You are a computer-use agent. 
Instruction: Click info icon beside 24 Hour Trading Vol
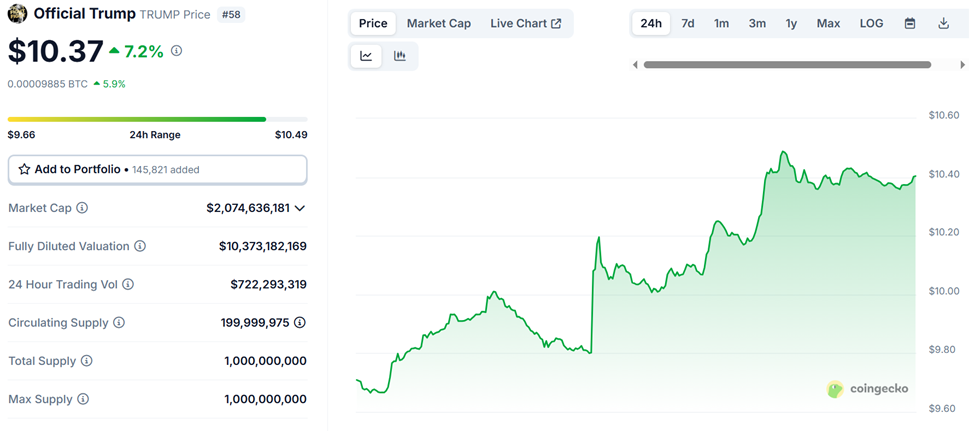128,284
